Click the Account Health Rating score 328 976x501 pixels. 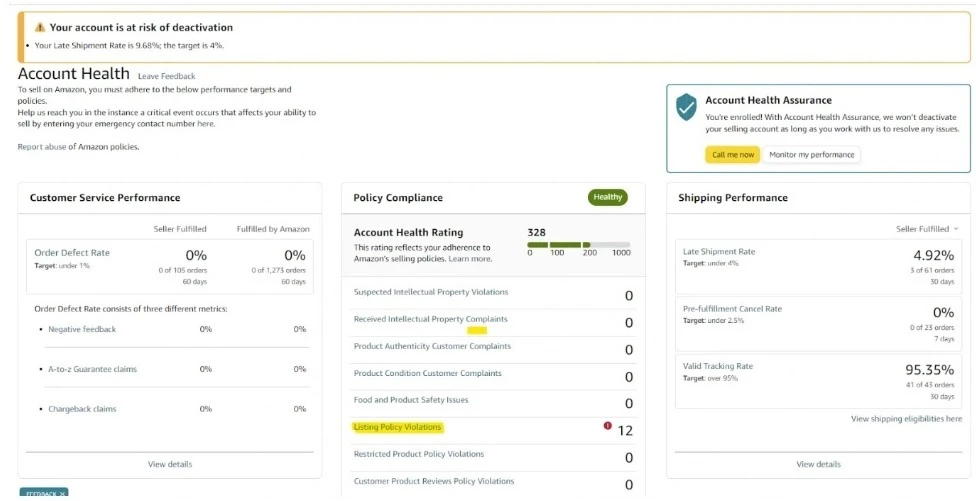[x=537, y=233]
